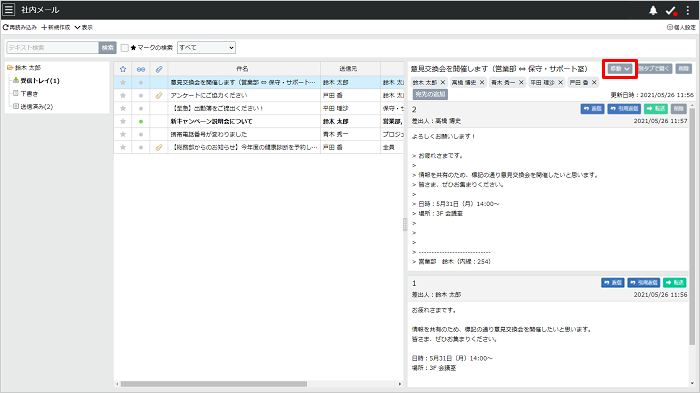The width and height of the screenshot is (700, 393).
Task: Click the star column header icon
Action: (123, 69)
